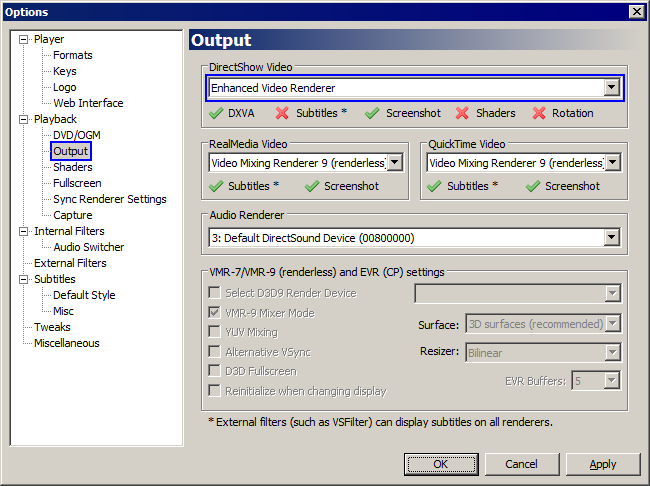Select Internal Filters tree item label
The image size is (650, 486).
[69, 231]
